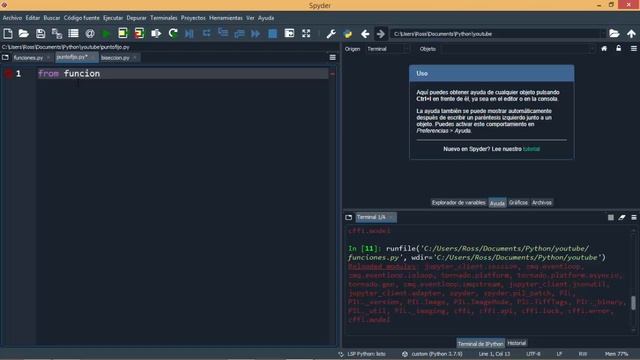Start debugging the file
This screenshot has width=640, height=360.
pos(189,33)
